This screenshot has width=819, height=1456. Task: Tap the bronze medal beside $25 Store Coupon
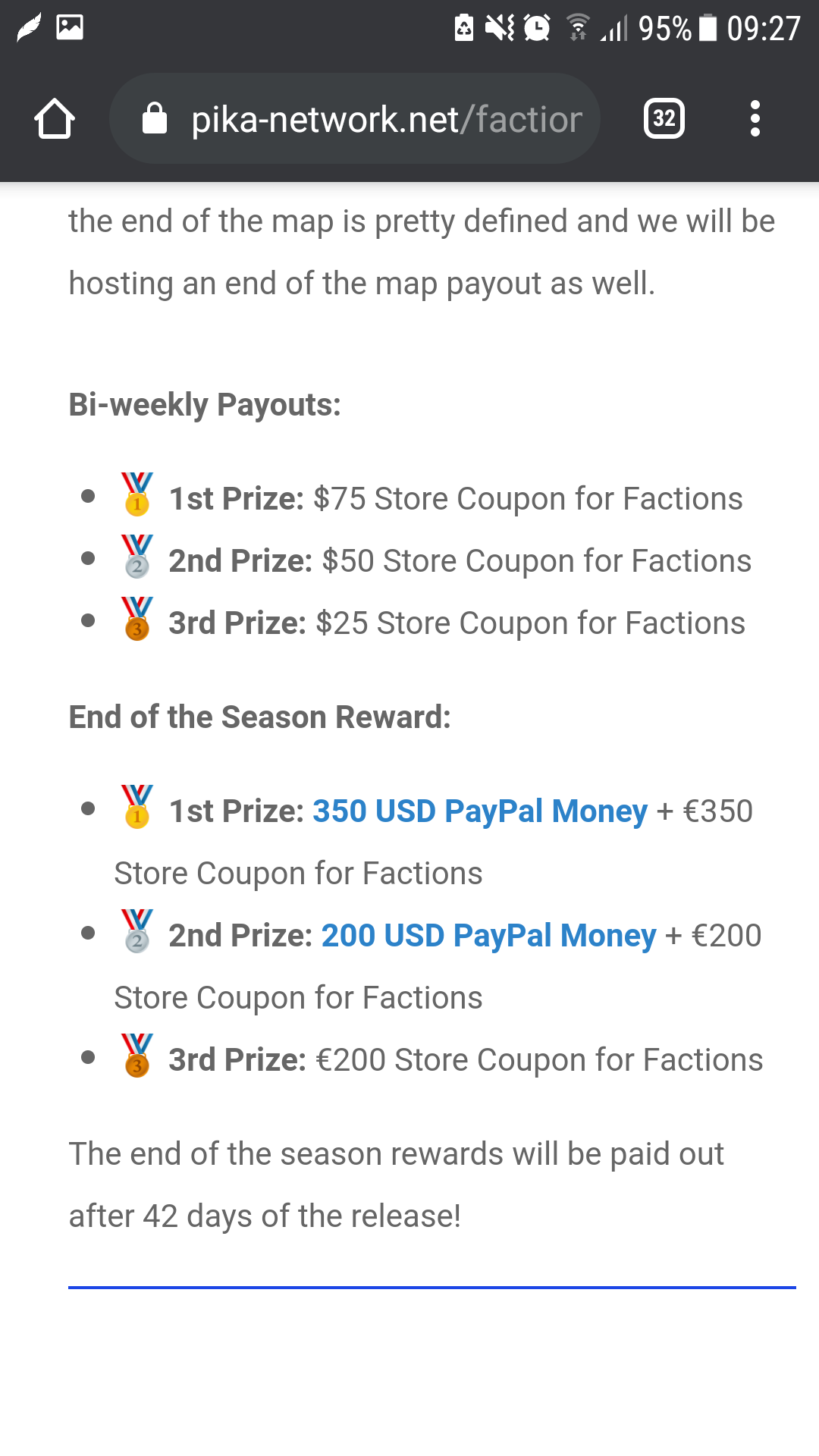click(137, 619)
